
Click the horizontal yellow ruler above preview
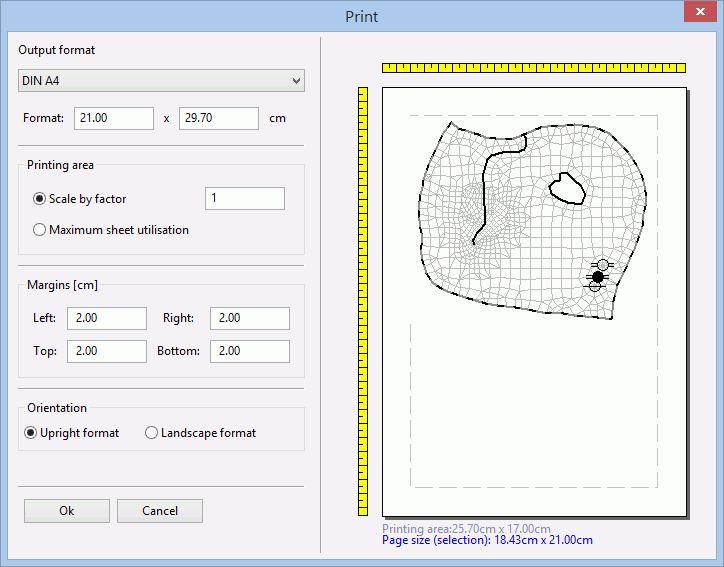(x=534, y=68)
